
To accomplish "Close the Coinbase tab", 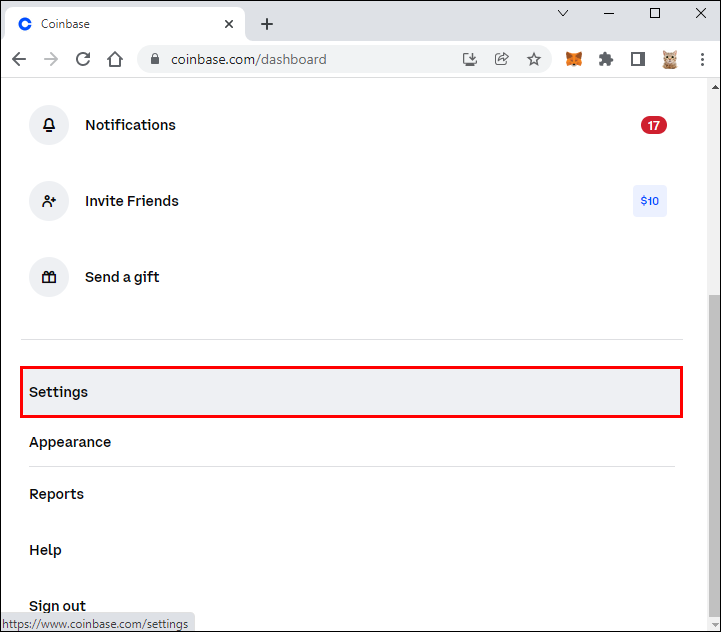I will tap(229, 24).
